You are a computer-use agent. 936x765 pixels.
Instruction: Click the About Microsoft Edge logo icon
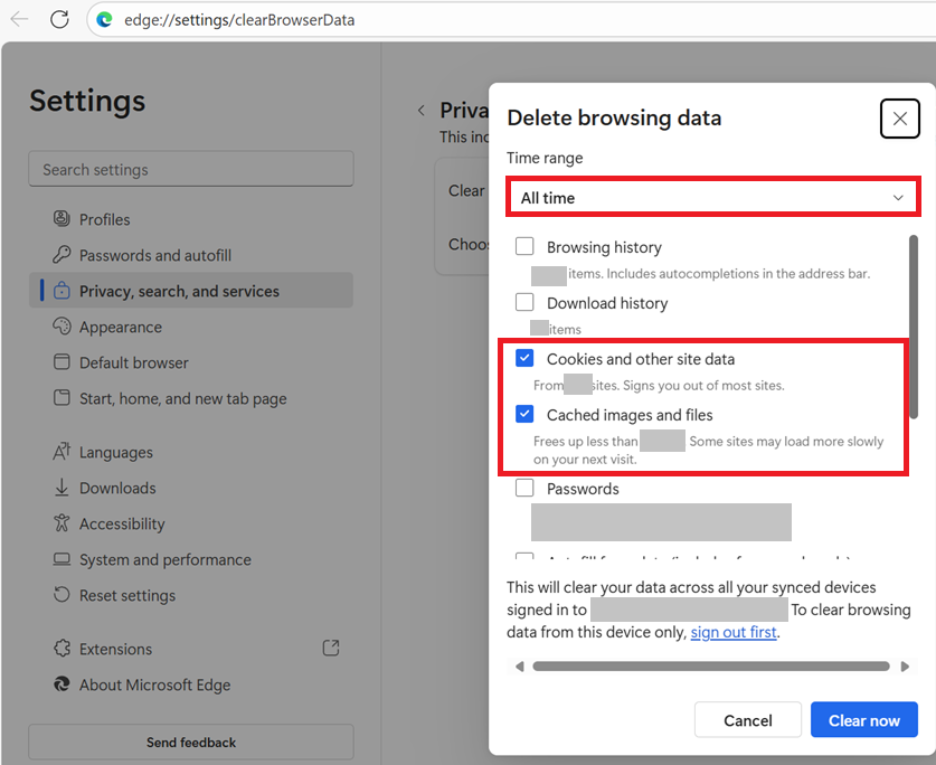(x=61, y=684)
